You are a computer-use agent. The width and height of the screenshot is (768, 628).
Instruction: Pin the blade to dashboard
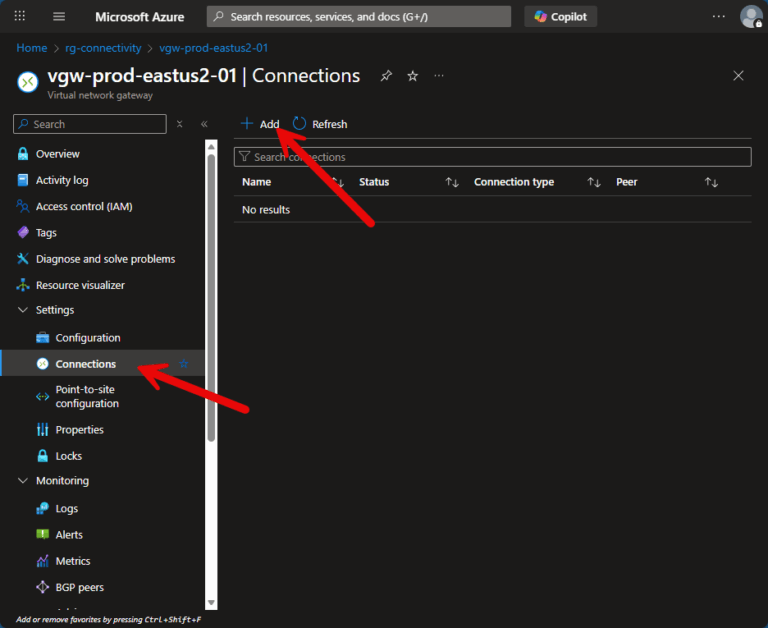(386, 76)
